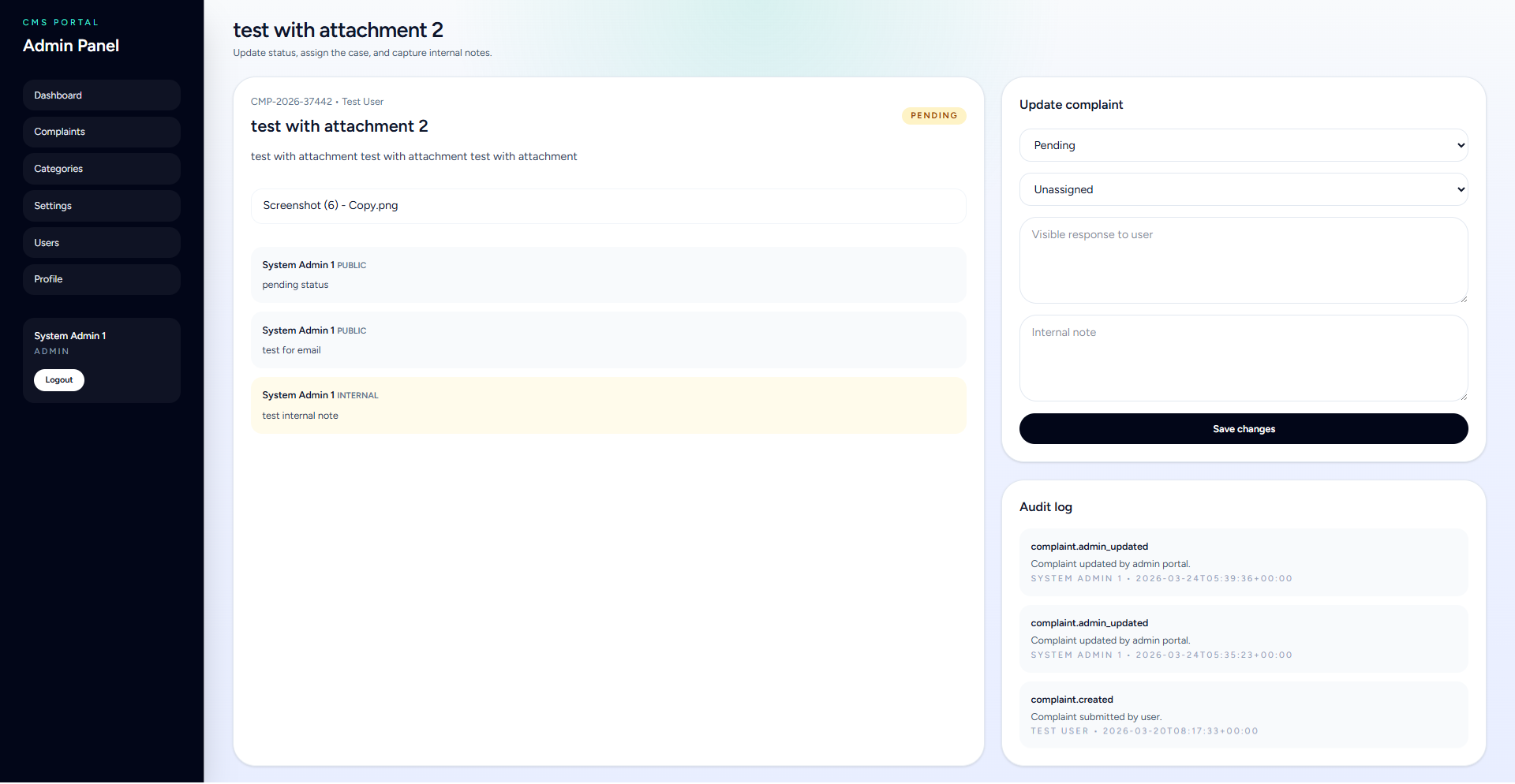The width and height of the screenshot is (1515, 784).
Task: Open the Unassigned assignee dropdown
Action: [1243, 189]
